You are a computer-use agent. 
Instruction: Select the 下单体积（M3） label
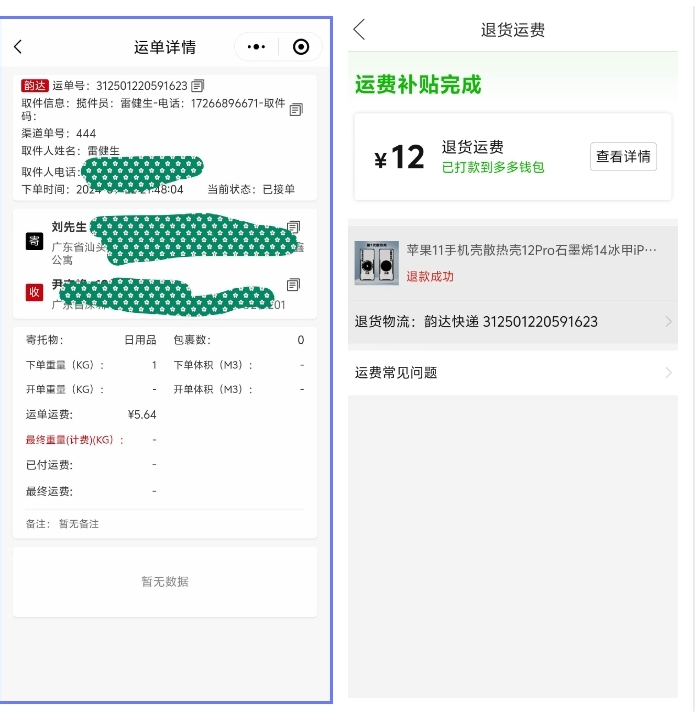click(213, 365)
